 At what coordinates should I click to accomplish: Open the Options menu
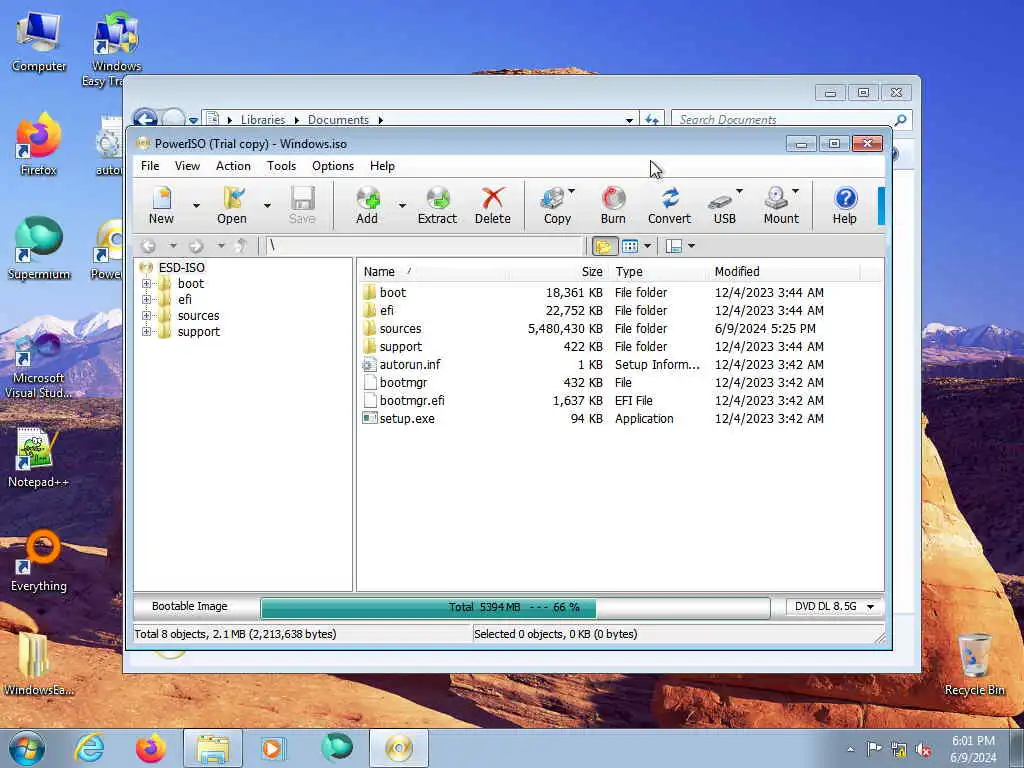333,166
